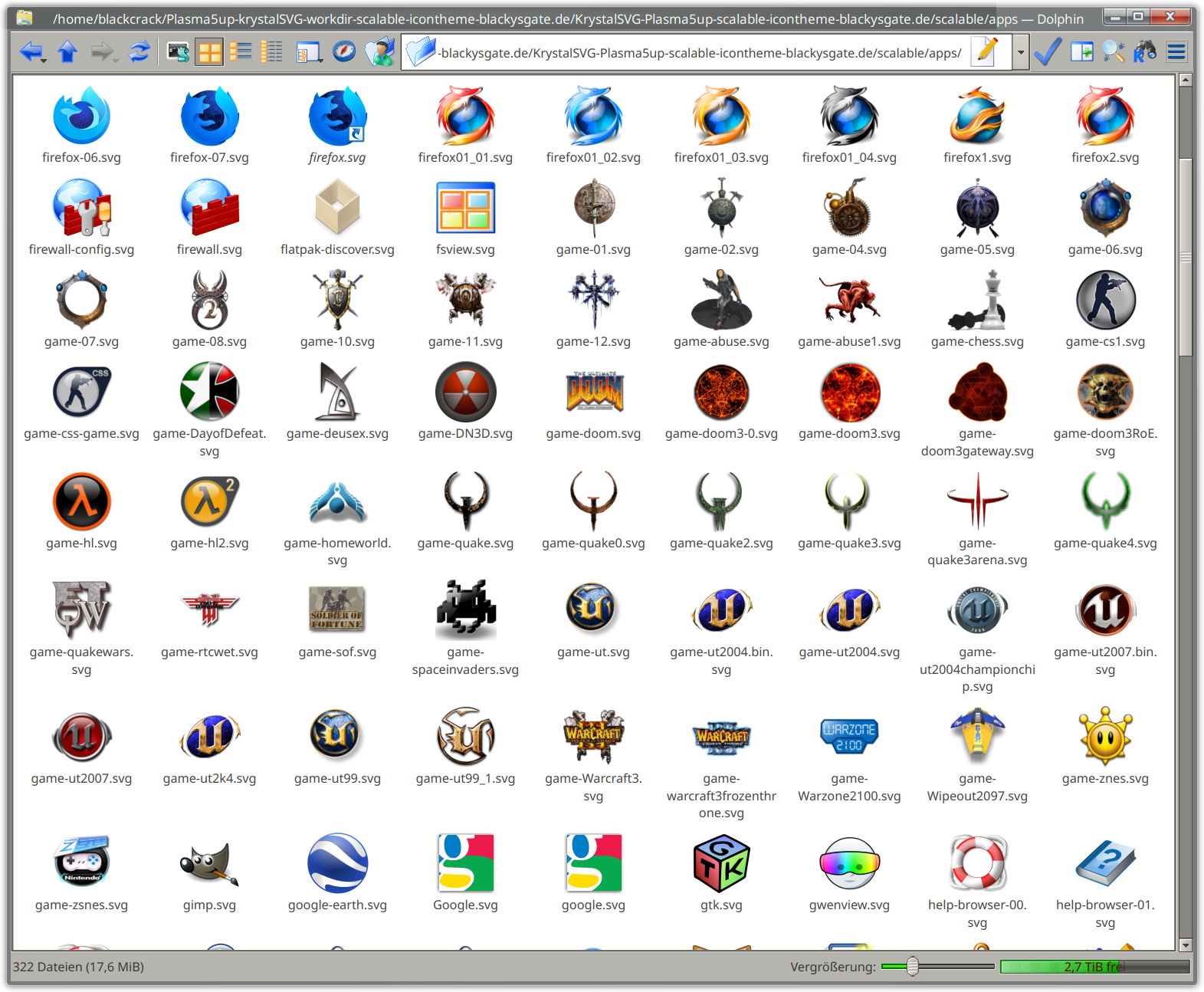Screen dimensions: 1204x992
Task: Open the location history dropdown arrow
Action: (1020, 53)
